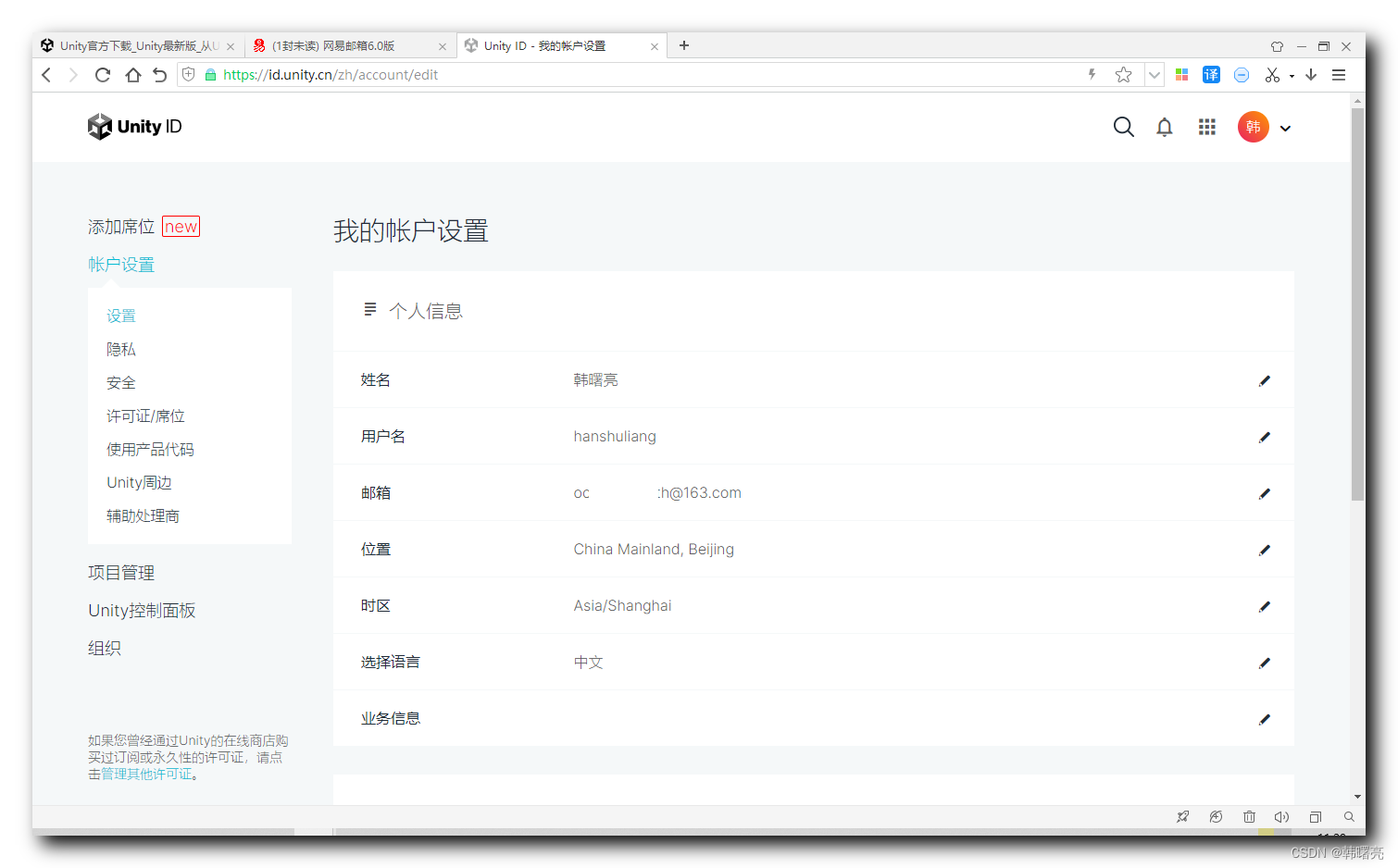Open the apps grid menu
The width and height of the screenshot is (1398, 868).
1206,127
